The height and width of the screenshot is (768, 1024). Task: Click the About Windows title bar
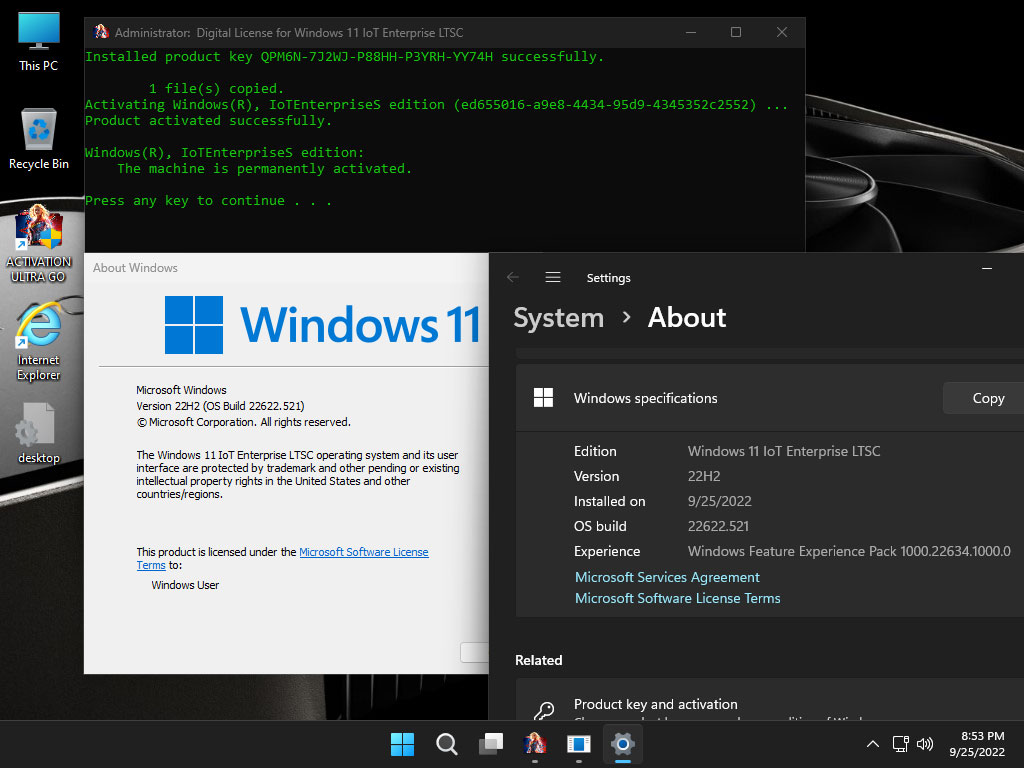[286, 268]
